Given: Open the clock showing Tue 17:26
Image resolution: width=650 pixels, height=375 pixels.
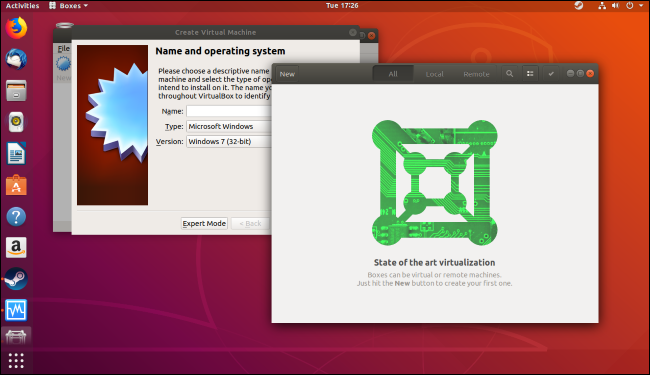Looking at the screenshot, I should (342, 5).
